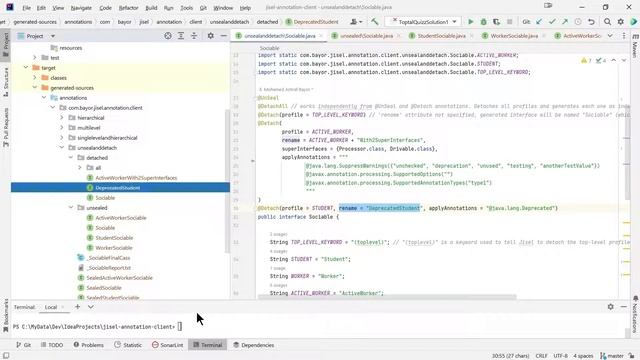640x360 pixels.
Task: Click UTF-8 encoding in status bar
Action: click(560, 356)
